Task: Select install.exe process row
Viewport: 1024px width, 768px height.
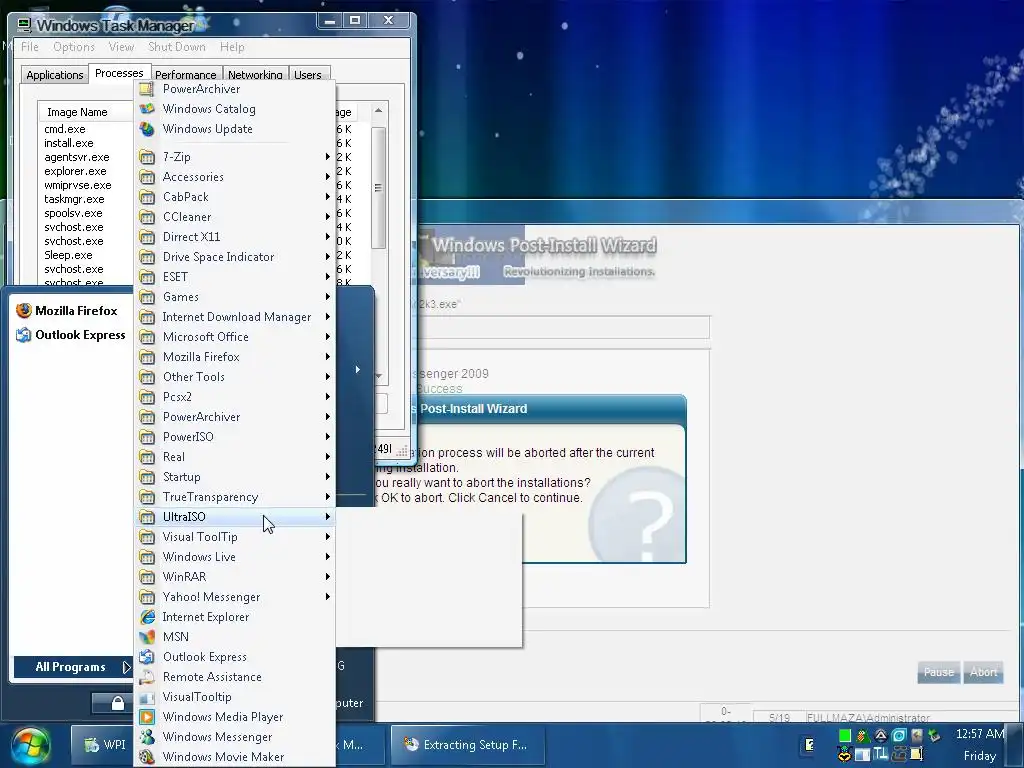Action: click(69, 143)
